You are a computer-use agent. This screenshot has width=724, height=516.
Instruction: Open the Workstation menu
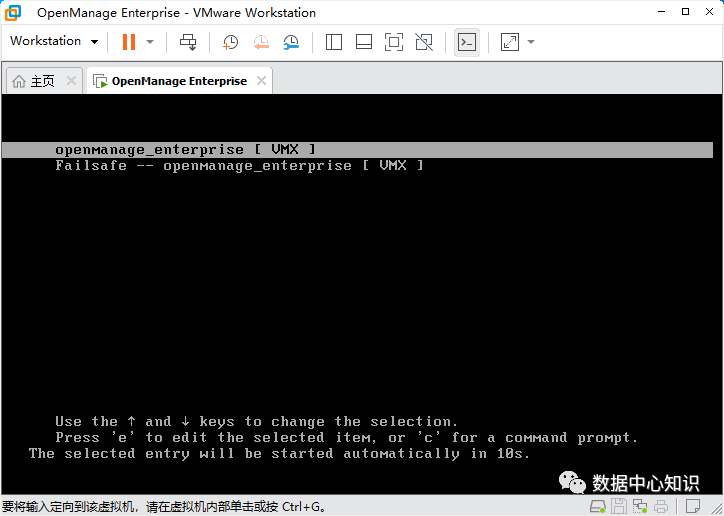[x=54, y=41]
